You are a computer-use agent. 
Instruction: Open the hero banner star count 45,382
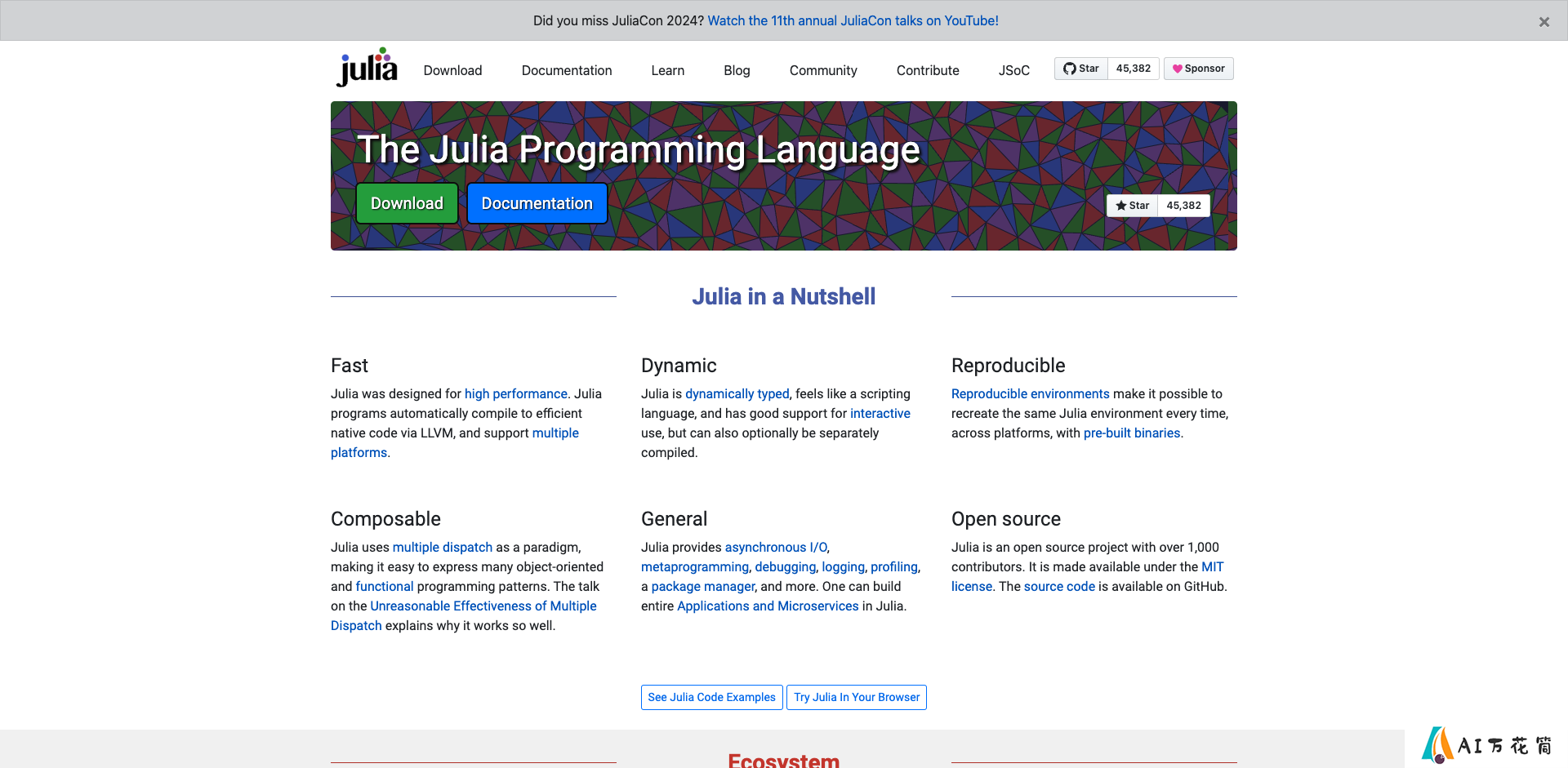coord(1183,206)
